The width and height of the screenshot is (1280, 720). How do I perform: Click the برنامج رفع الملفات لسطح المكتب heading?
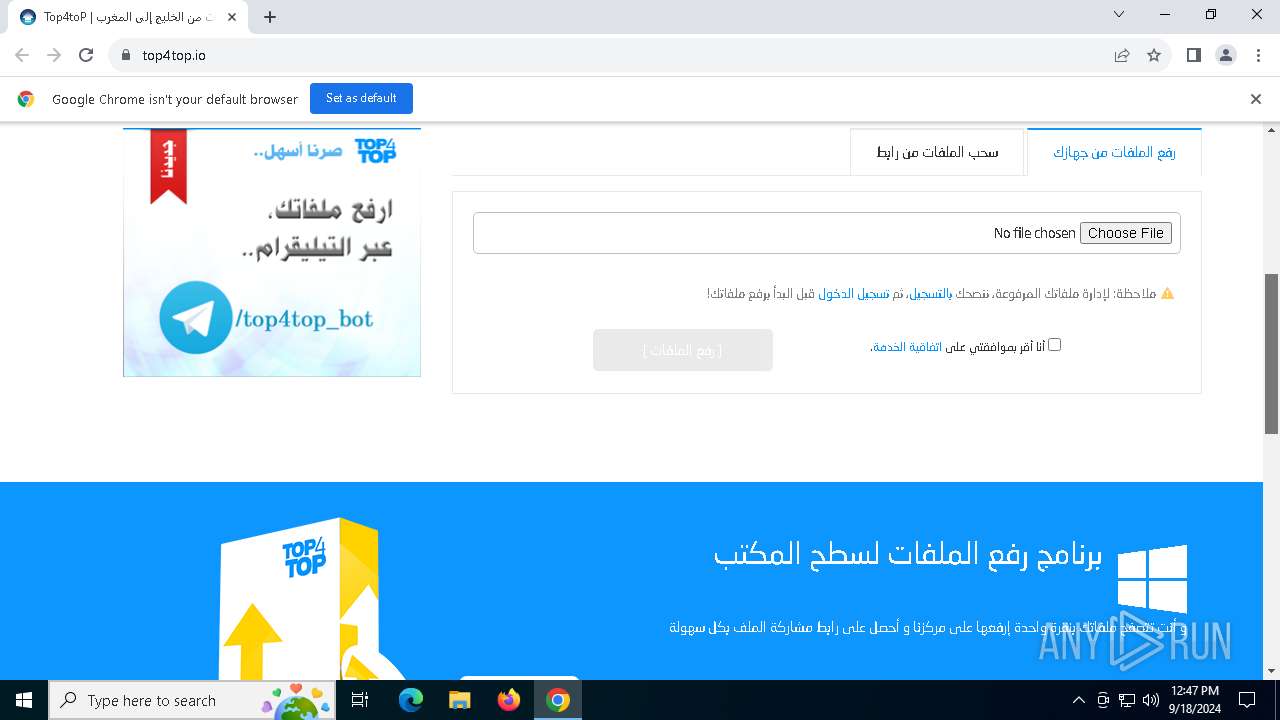point(908,555)
